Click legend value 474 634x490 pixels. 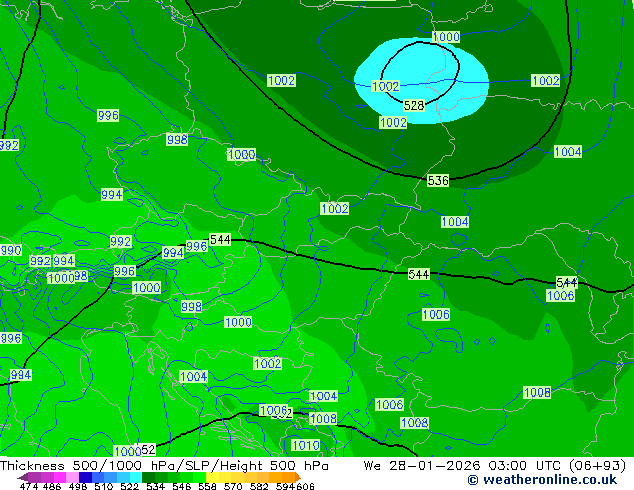[29, 486]
